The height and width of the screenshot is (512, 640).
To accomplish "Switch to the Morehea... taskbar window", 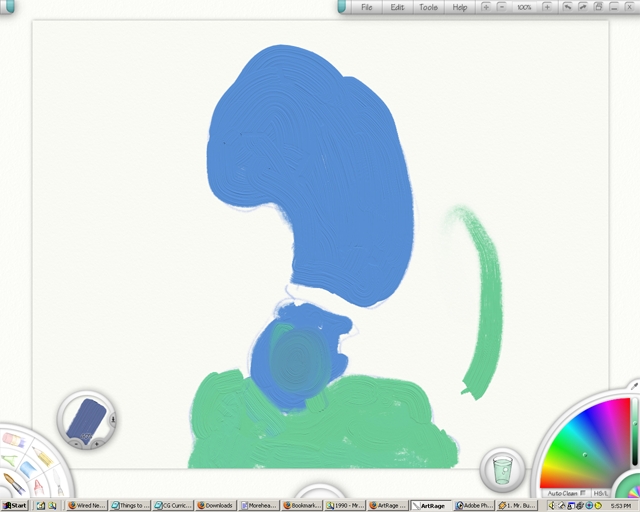I will [x=259, y=505].
